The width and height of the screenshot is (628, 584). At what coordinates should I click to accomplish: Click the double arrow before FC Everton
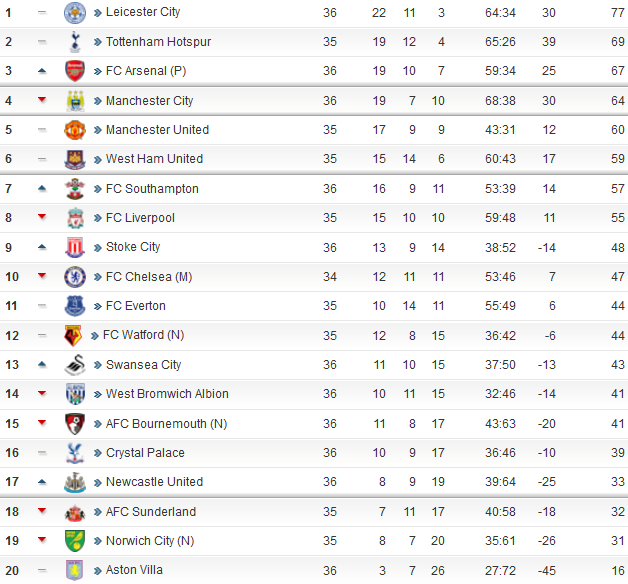[x=98, y=307]
